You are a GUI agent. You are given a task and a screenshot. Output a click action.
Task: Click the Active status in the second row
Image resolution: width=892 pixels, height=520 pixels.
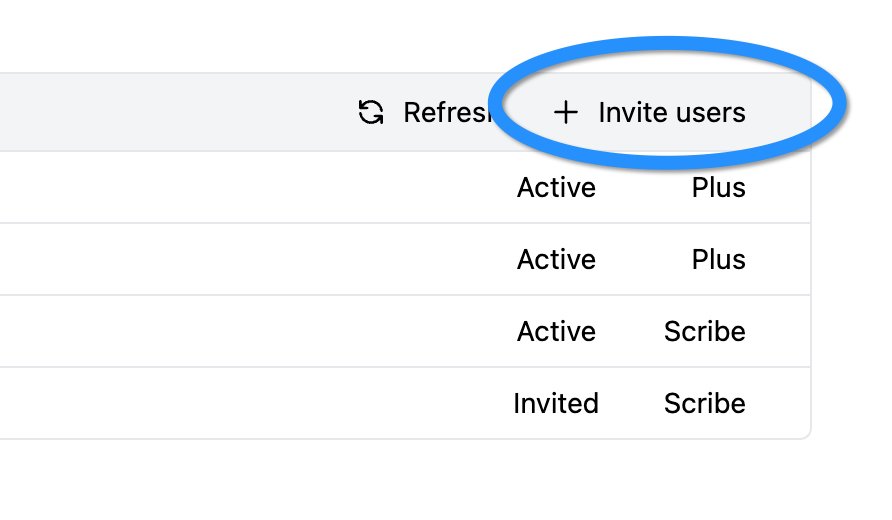tap(556, 260)
